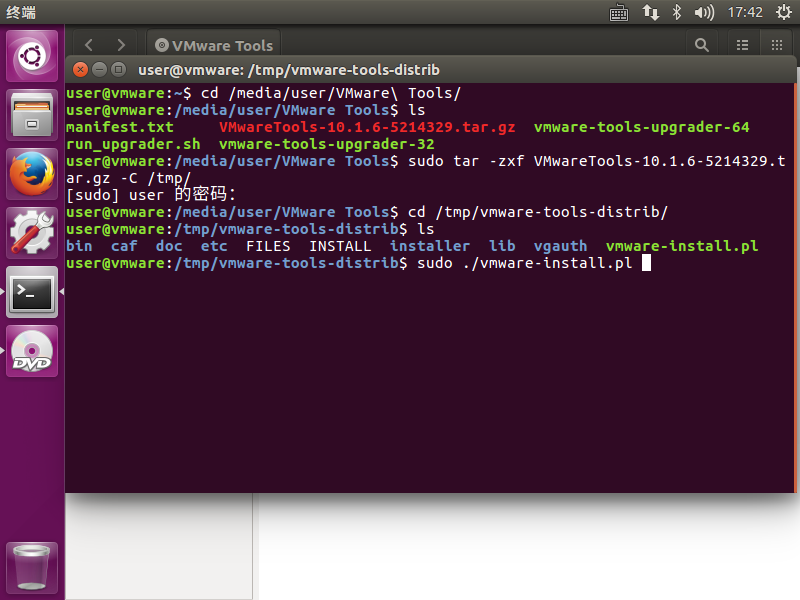Click manifest.txt in terminal output
The image size is (800, 600).
pyautogui.click(x=120, y=127)
